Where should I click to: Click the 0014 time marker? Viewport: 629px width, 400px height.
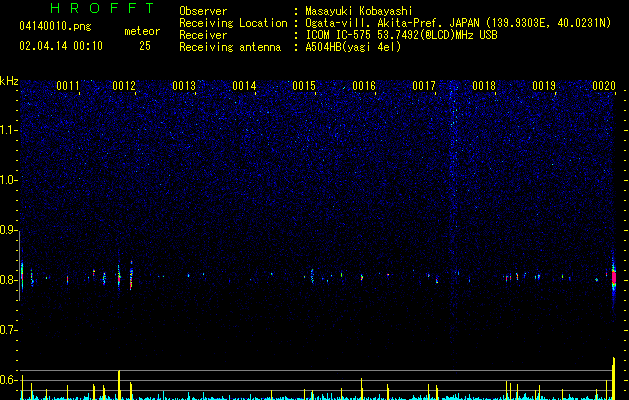[x=244, y=86]
